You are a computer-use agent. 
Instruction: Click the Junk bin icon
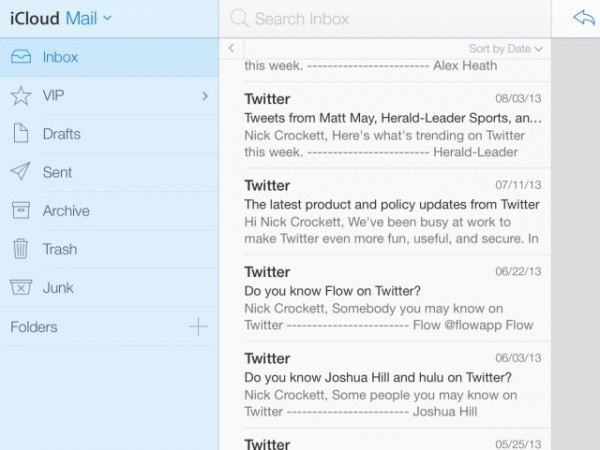20,288
